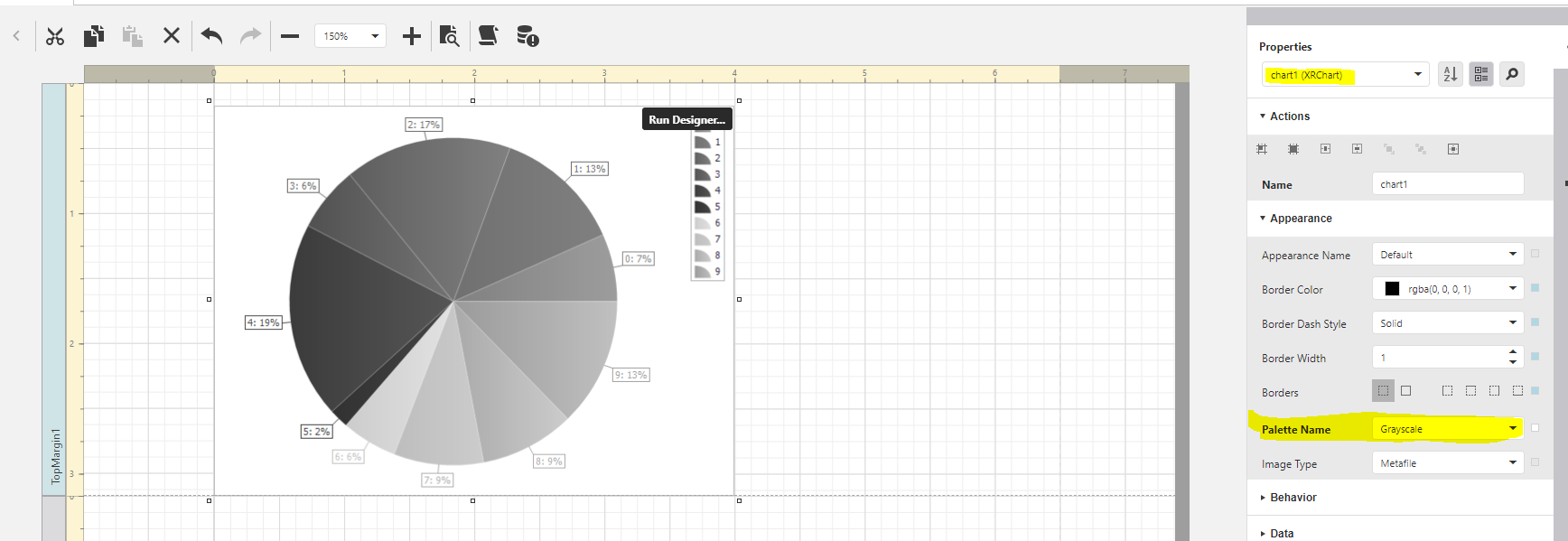Toggle the left border option
Screen dimensions: 1568x541
(x=1448, y=390)
